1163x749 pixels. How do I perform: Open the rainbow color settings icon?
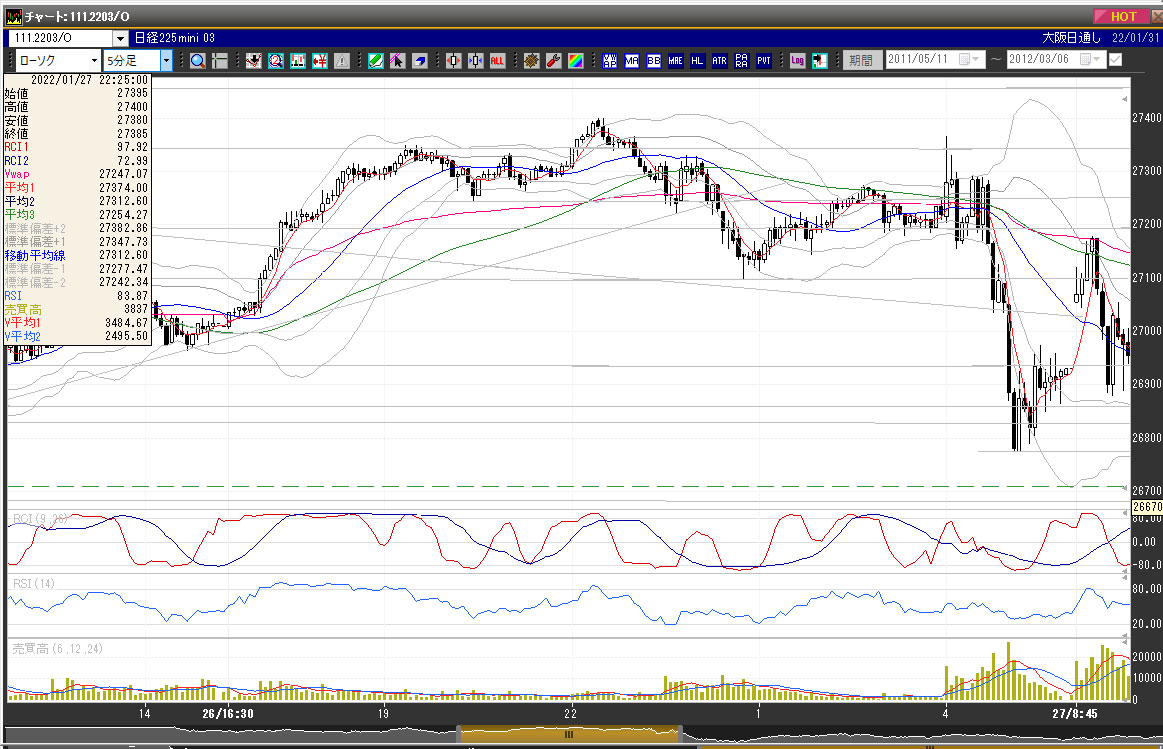tap(575, 60)
